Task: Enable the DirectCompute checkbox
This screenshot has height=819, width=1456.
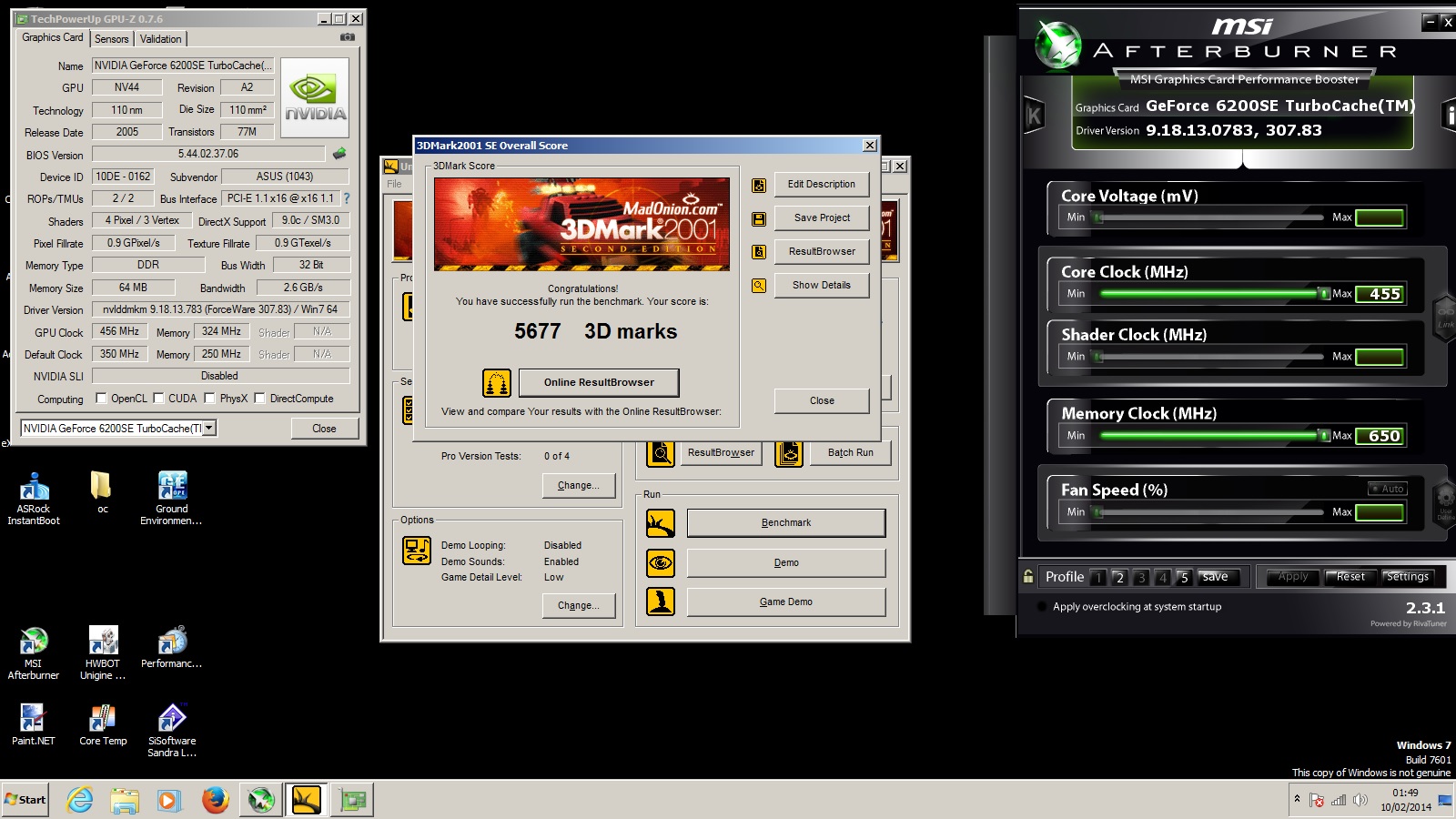Action: (x=260, y=398)
